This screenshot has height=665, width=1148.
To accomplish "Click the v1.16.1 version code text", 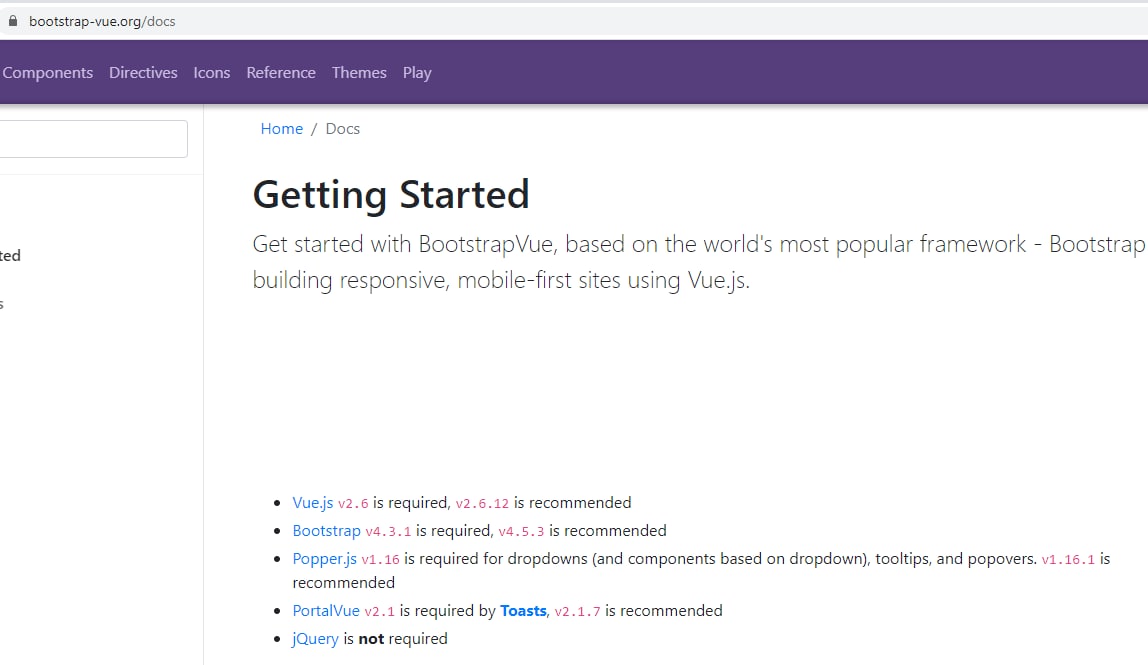I will (x=1068, y=560).
